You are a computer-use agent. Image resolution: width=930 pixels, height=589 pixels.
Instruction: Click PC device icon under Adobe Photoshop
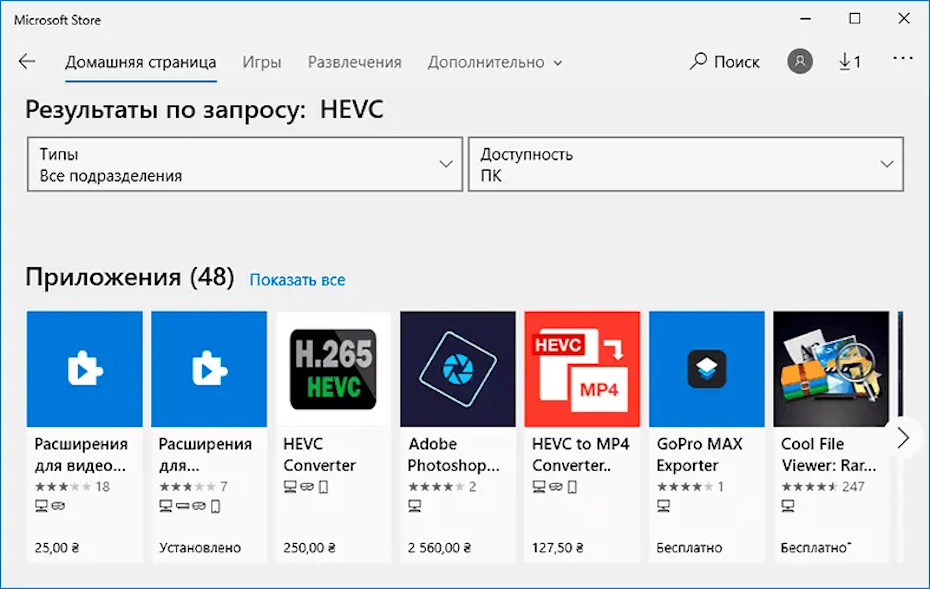coord(415,506)
